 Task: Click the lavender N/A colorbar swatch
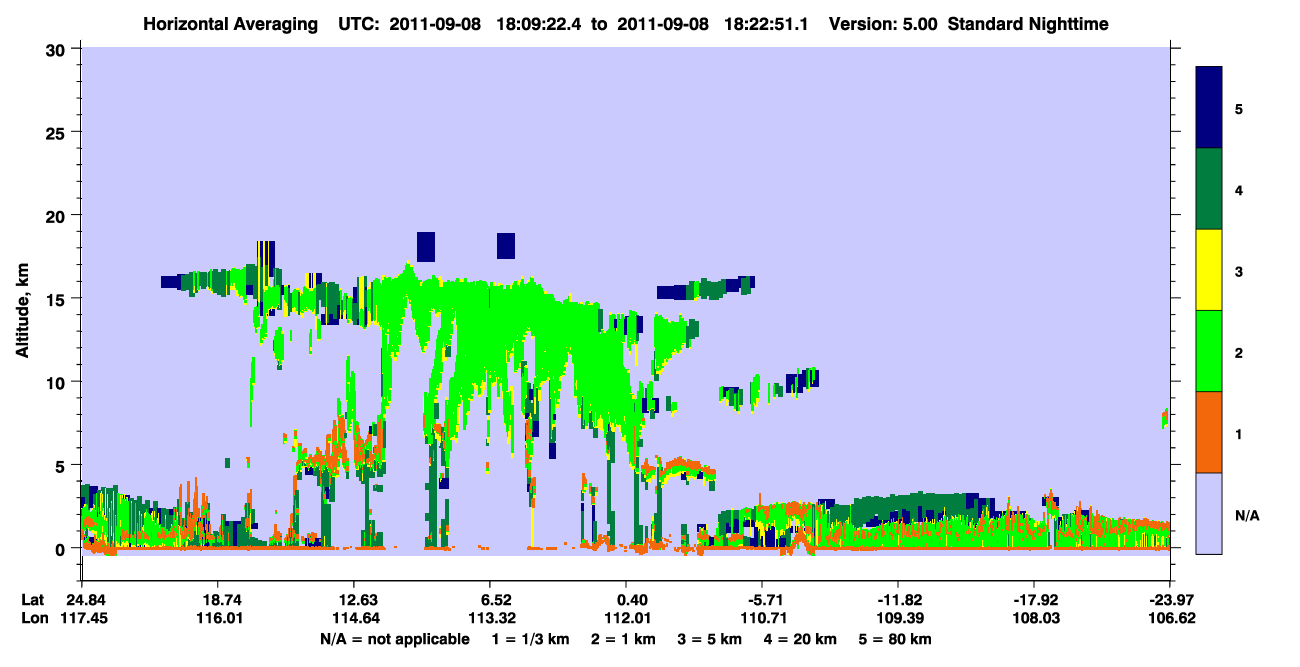click(x=1209, y=512)
